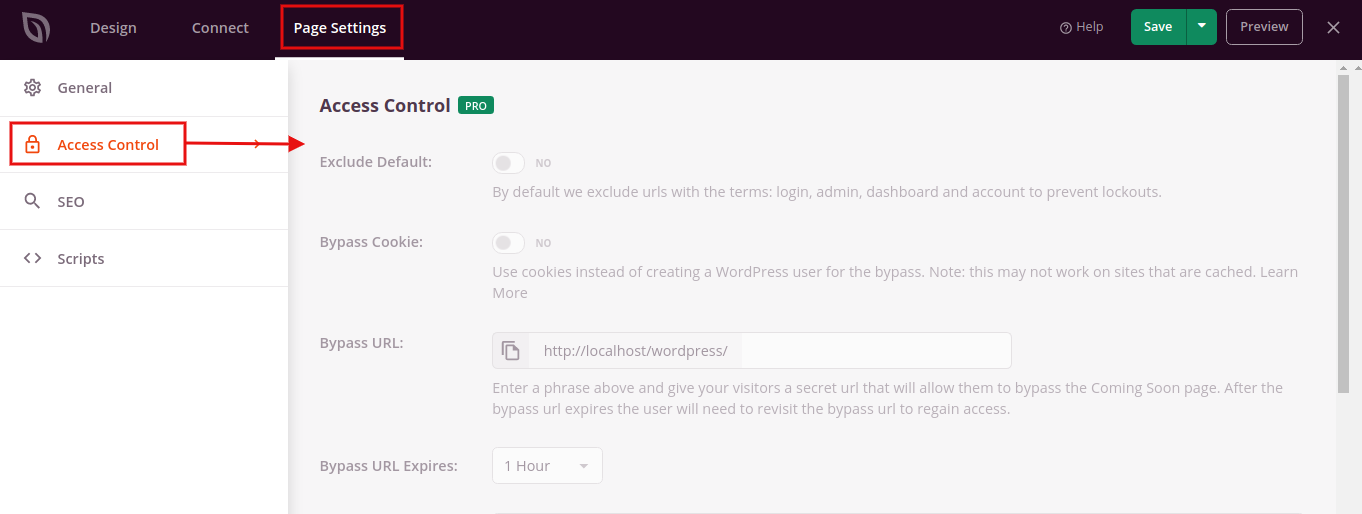Click the SEO magnifier icon
Viewport: 1362px width, 514px height.
(33, 202)
